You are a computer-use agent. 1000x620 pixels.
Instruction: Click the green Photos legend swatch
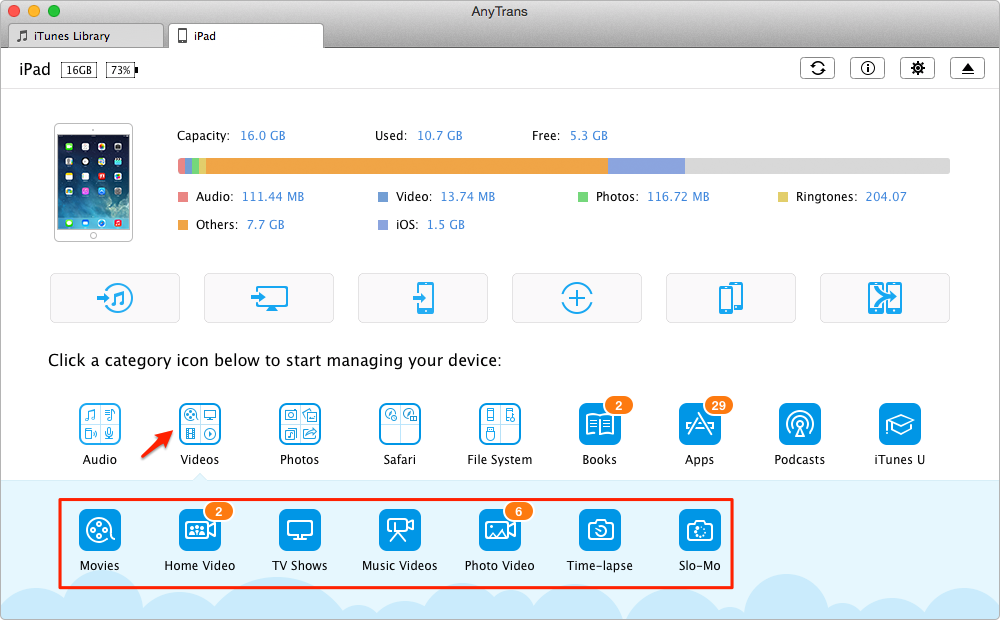point(583,197)
